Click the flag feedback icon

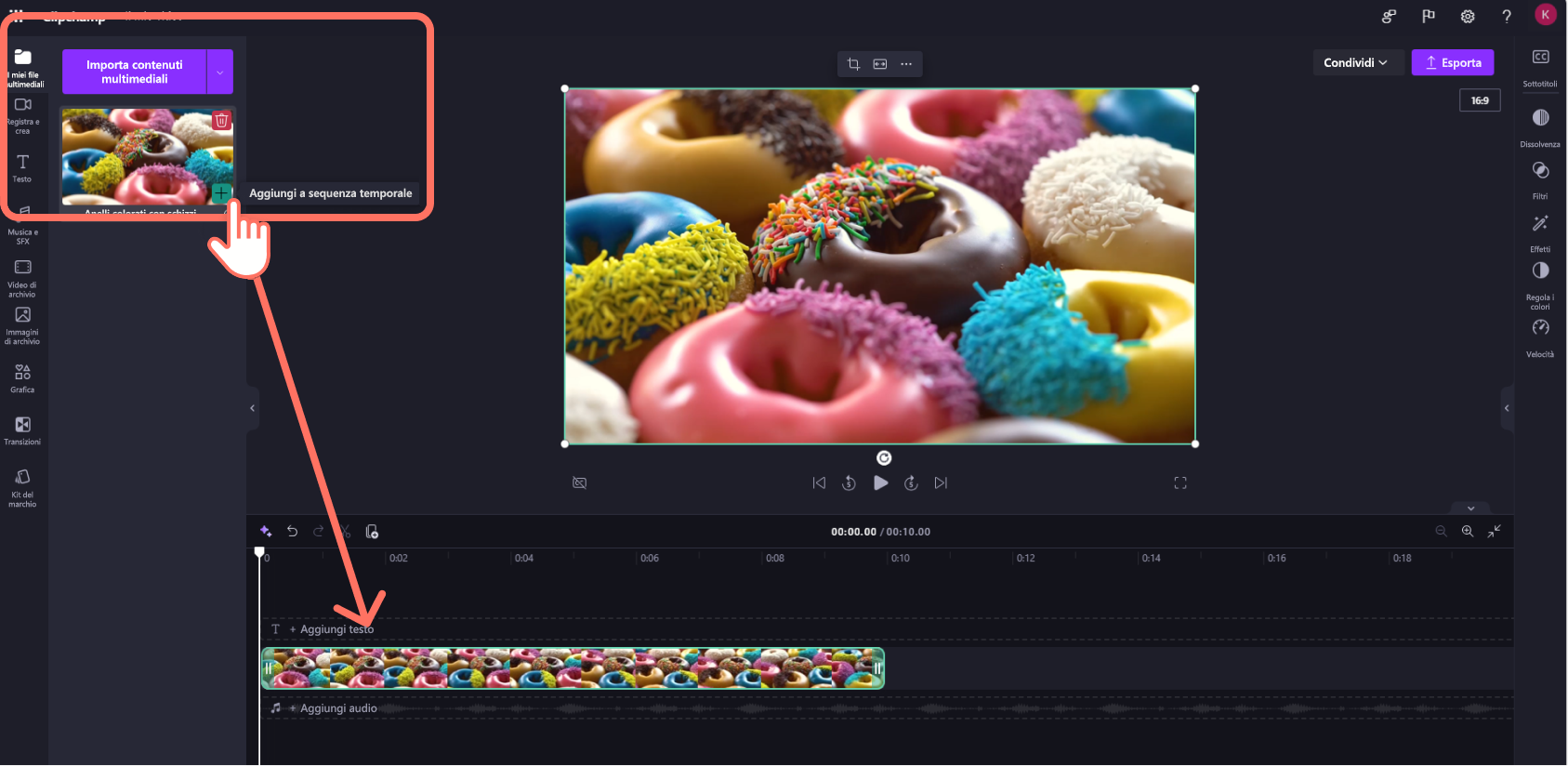[x=1429, y=16]
